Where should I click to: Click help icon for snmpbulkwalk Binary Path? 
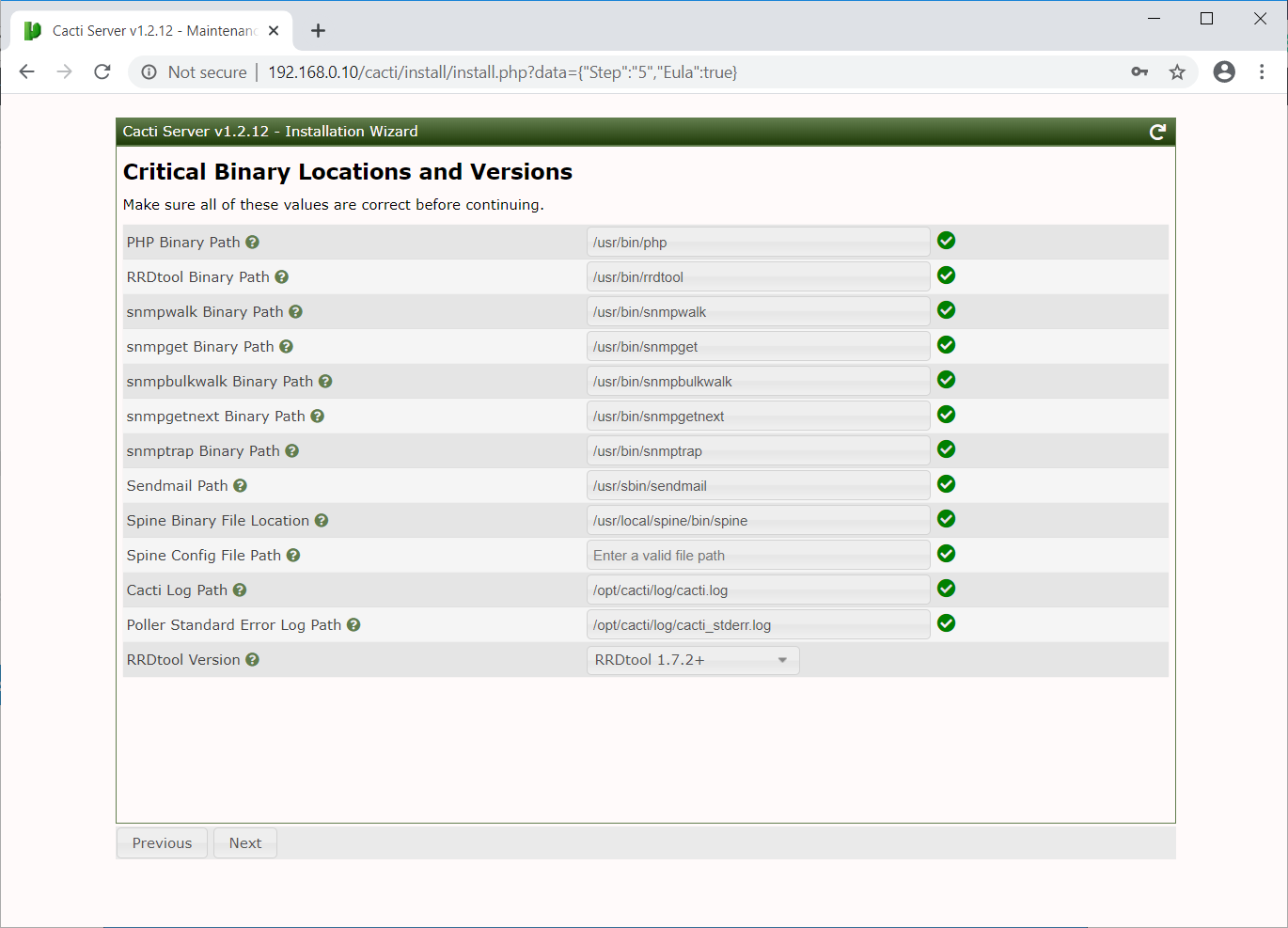(x=325, y=382)
